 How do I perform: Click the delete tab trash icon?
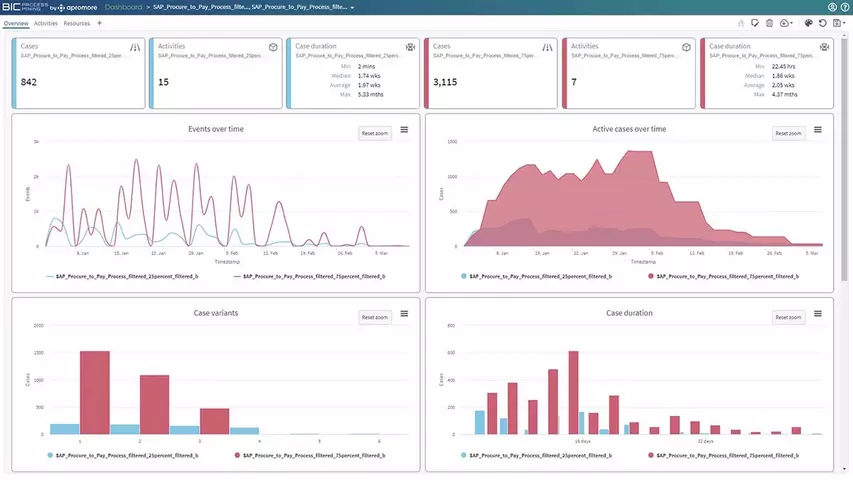point(769,23)
